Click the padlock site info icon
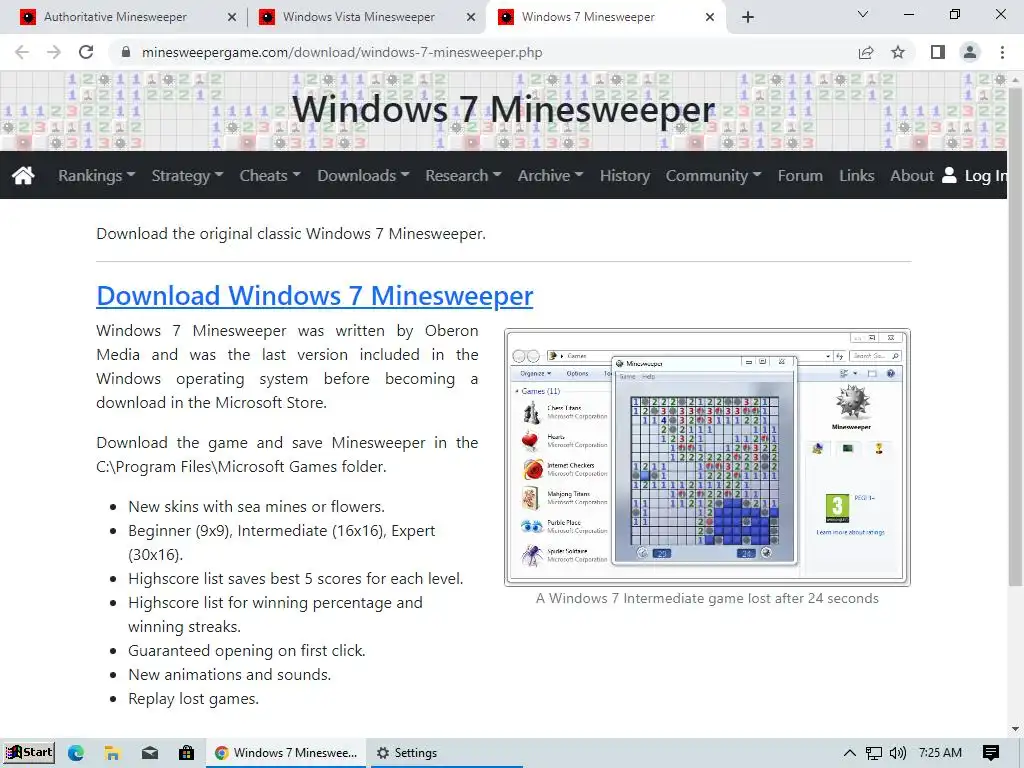The width and height of the screenshot is (1024, 768). 126,52
